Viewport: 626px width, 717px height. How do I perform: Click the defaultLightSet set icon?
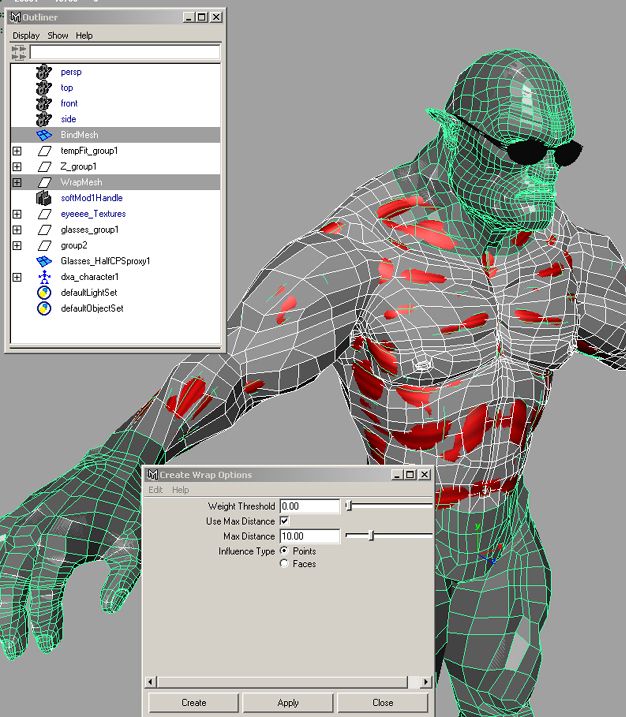(x=43, y=293)
